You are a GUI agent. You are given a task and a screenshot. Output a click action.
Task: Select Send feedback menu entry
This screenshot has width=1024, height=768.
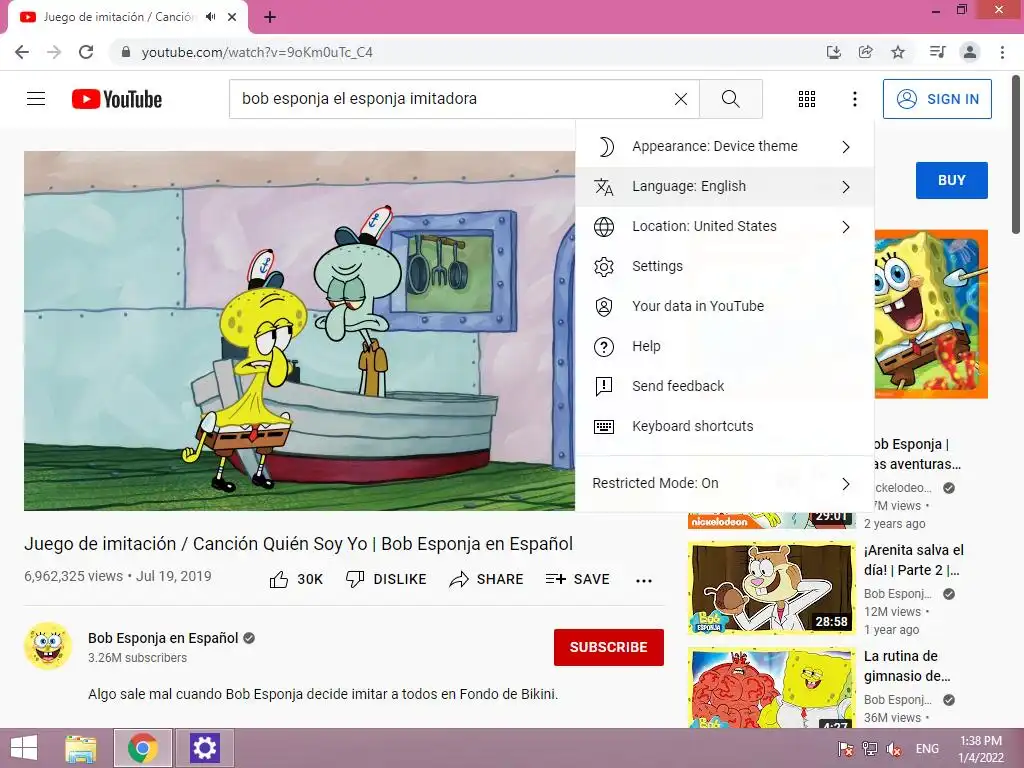[725, 386]
